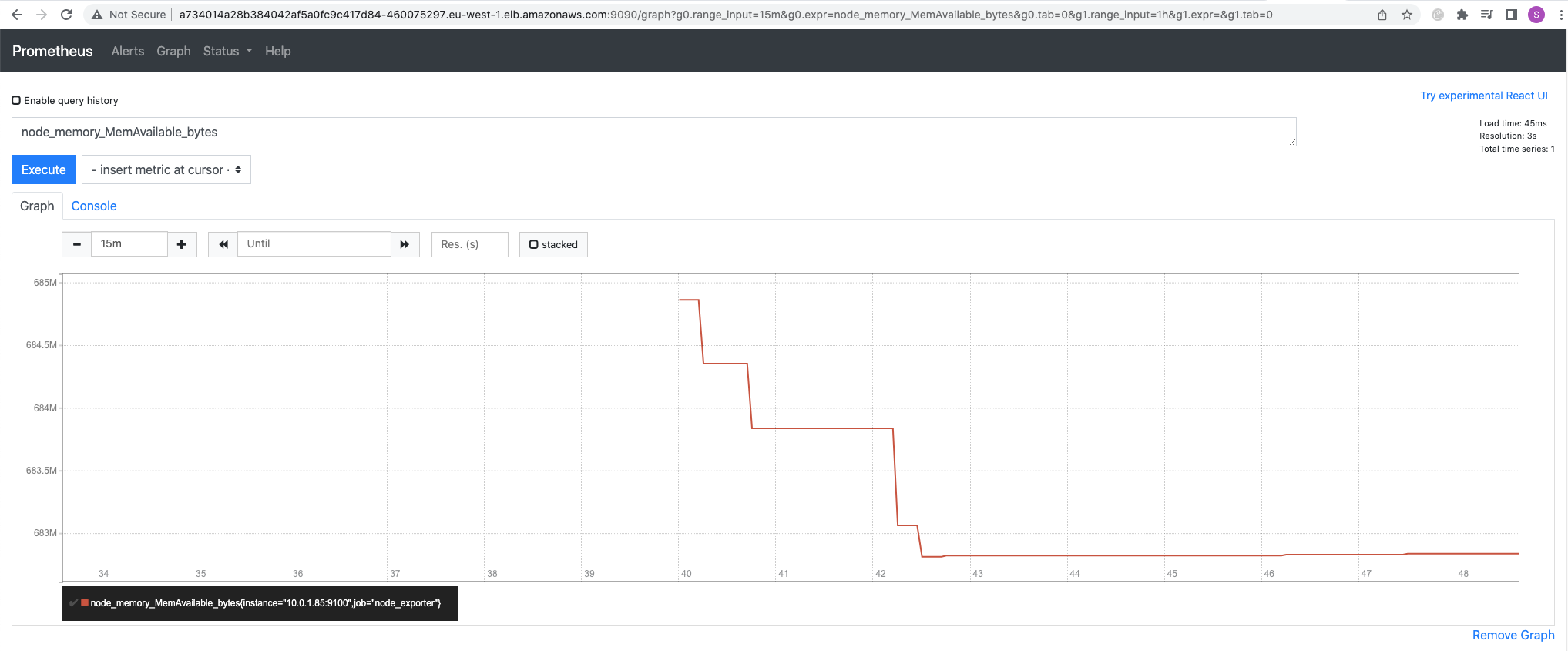Rewind end time with double-left arrow
The height and width of the screenshot is (651, 1568).
[223, 244]
